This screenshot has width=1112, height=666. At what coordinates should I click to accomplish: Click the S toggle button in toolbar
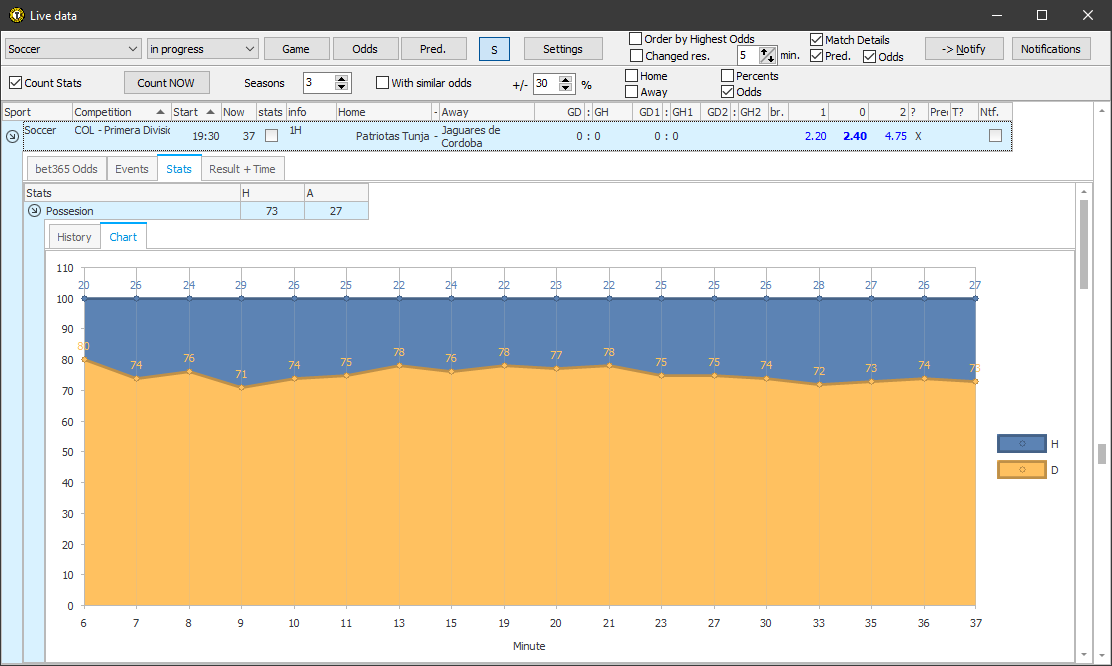click(494, 49)
